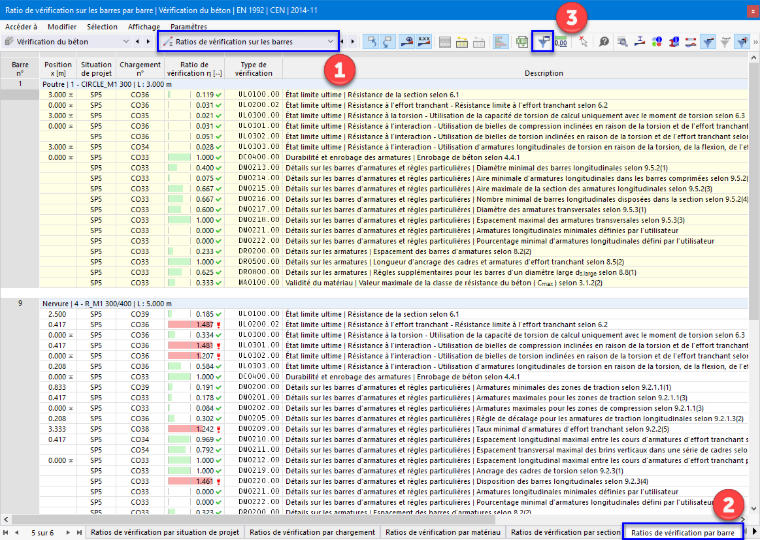Click the red ratio bar valued 1.487

pyautogui.click(x=190, y=325)
